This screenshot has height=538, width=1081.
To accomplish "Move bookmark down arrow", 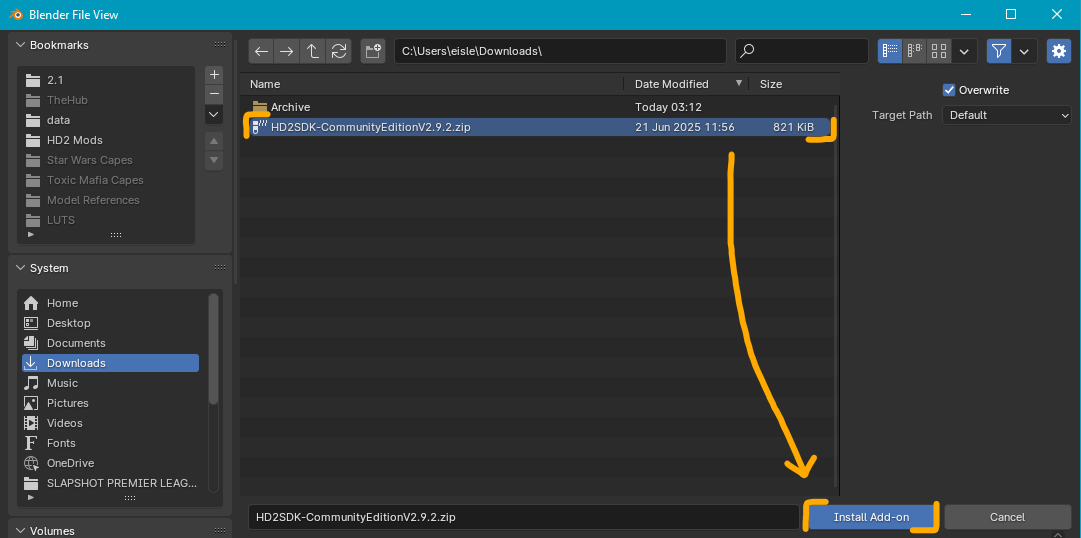I will coord(214,161).
